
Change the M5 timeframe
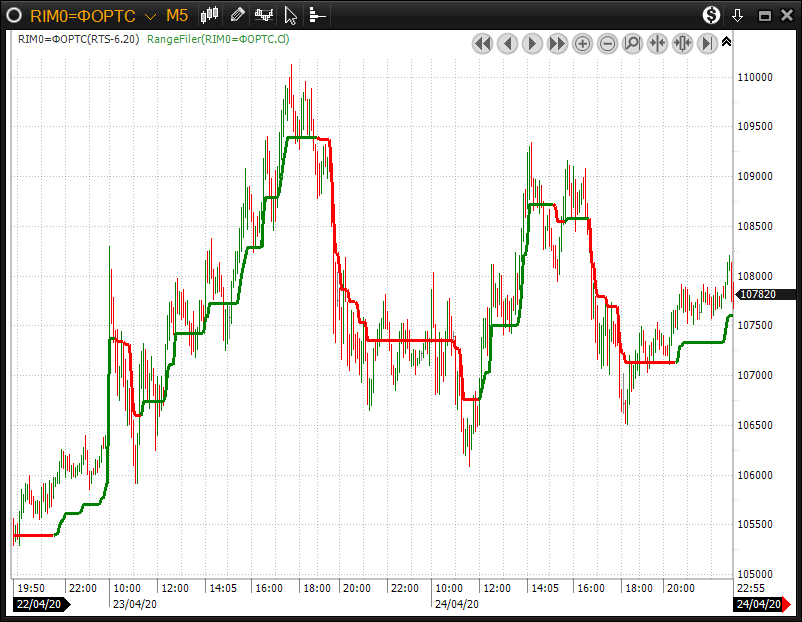tap(176, 15)
